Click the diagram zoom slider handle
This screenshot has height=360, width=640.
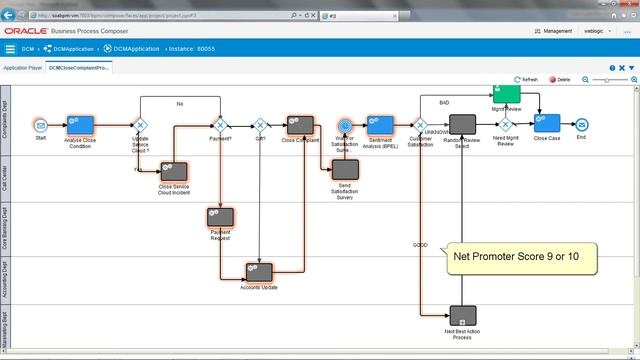click(607, 80)
